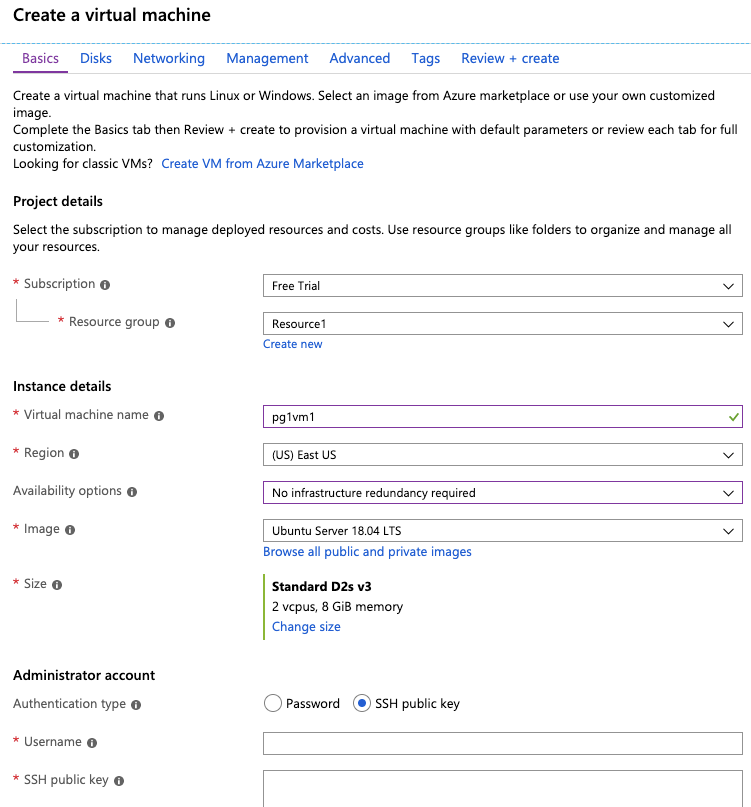Select the SSH public key radio button
751x807 pixels.
tap(362, 703)
